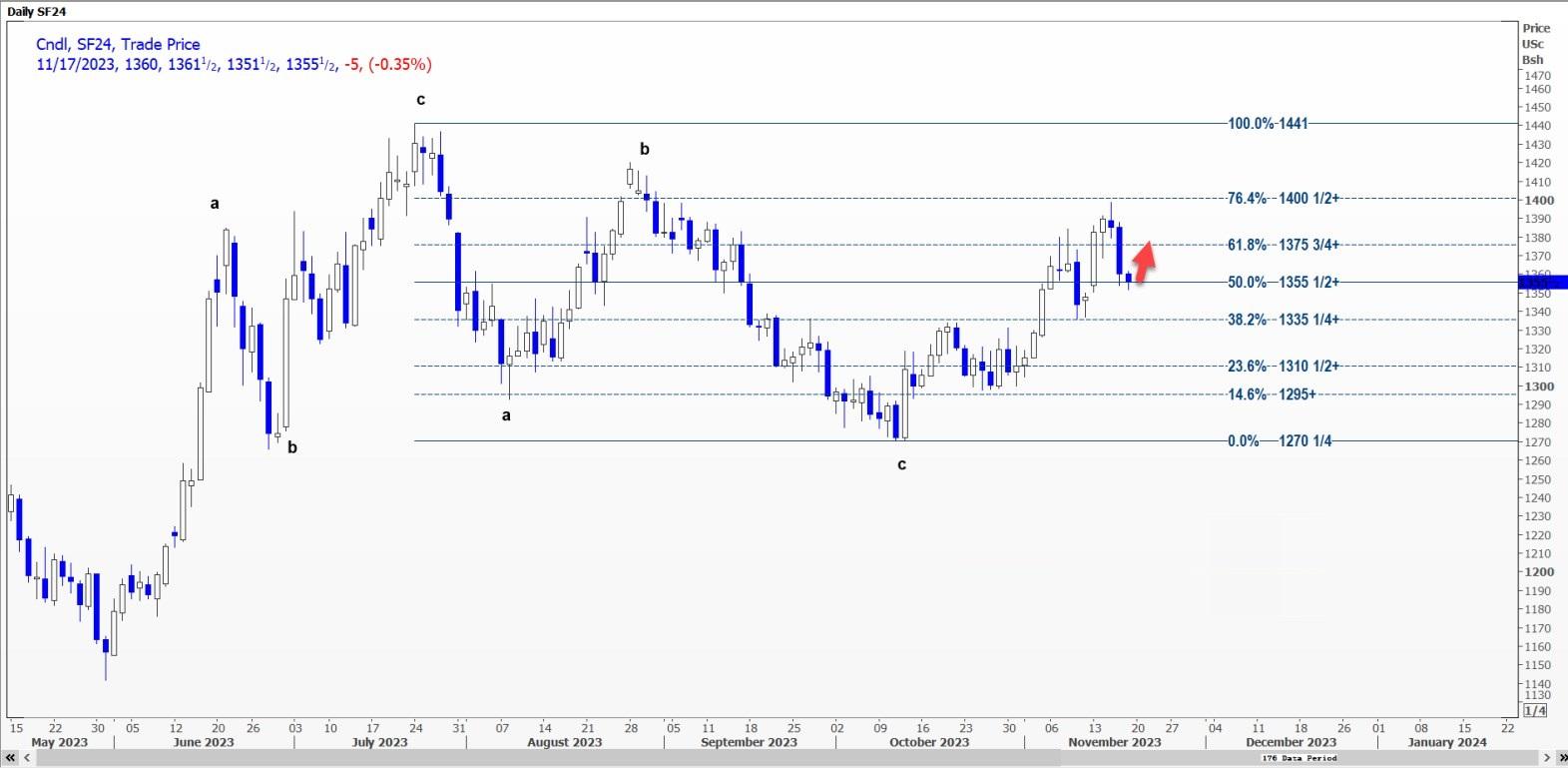Click the January 2024 month label
Viewport: 1568px width, 768px height.
point(1446,742)
